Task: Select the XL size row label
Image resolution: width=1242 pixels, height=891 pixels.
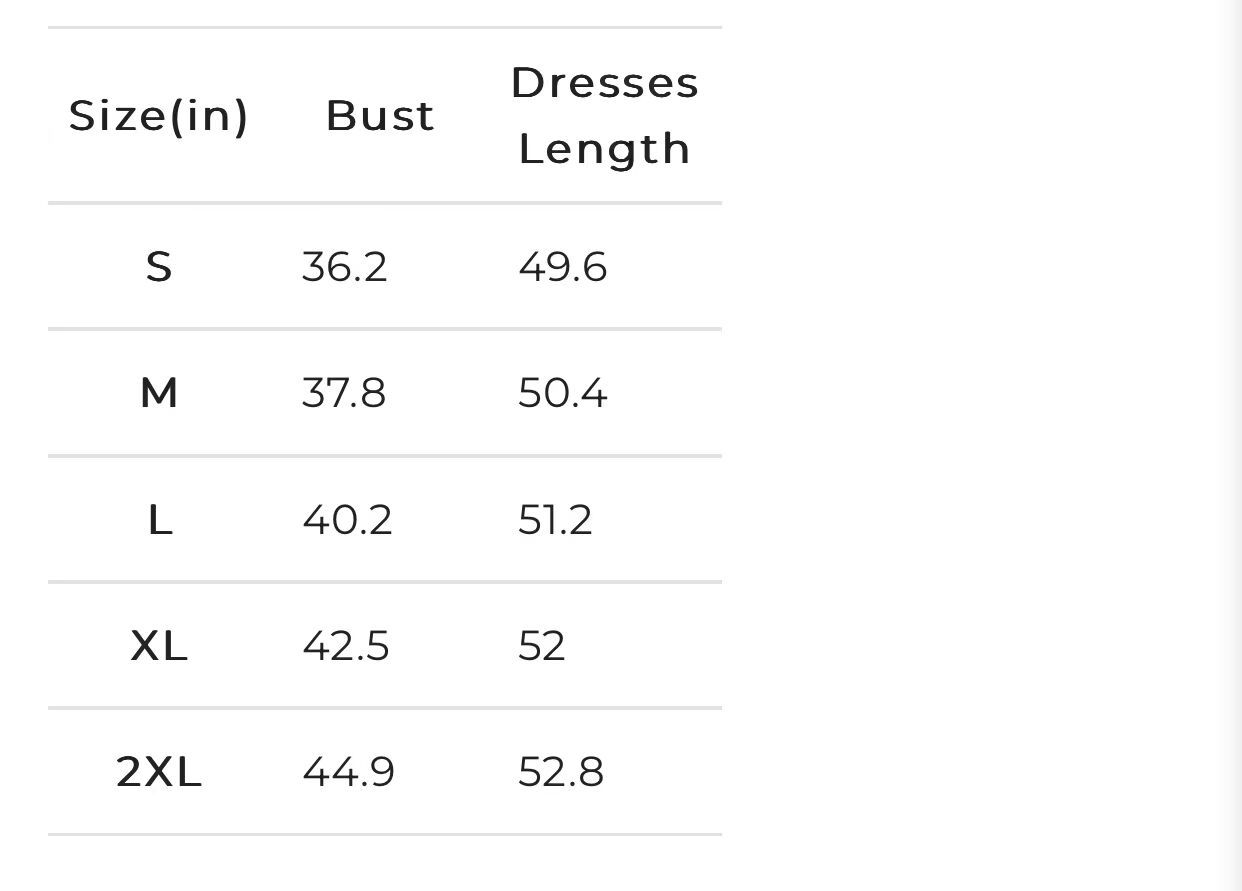Action: [159, 646]
